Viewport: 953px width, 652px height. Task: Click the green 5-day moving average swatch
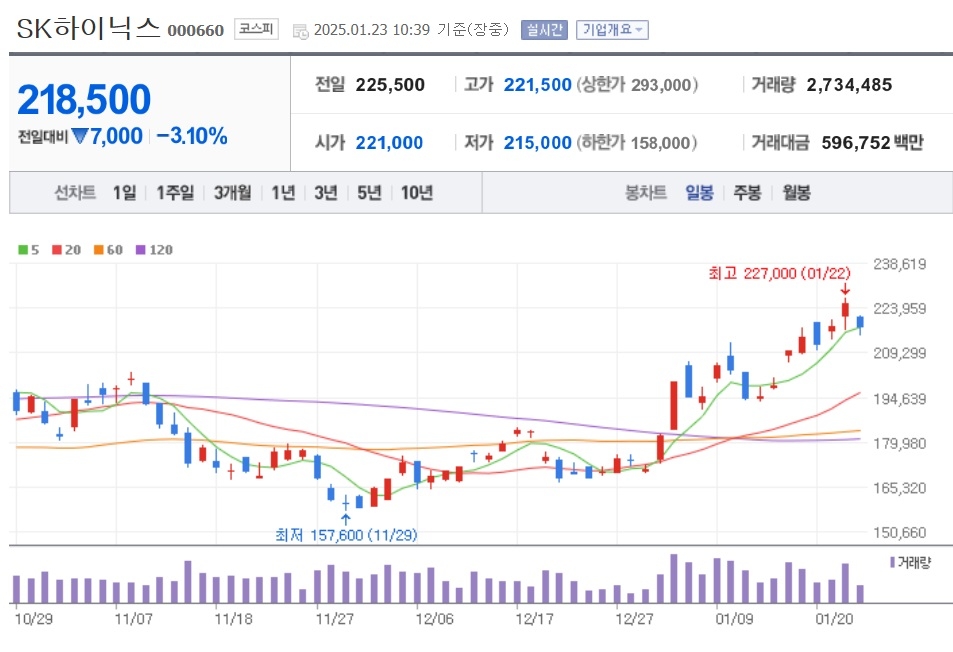point(23,250)
